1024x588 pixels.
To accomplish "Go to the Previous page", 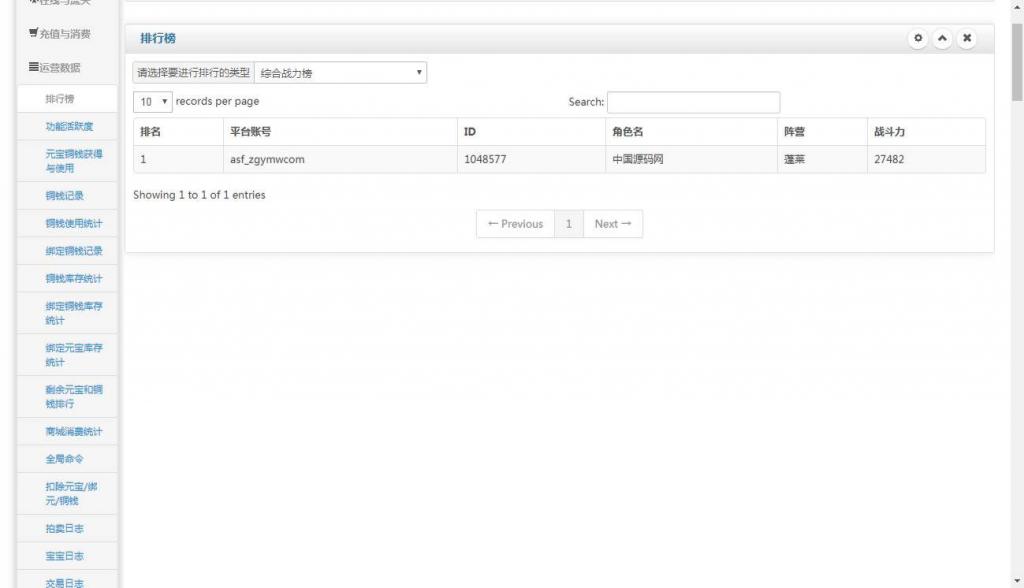I will click(x=515, y=224).
